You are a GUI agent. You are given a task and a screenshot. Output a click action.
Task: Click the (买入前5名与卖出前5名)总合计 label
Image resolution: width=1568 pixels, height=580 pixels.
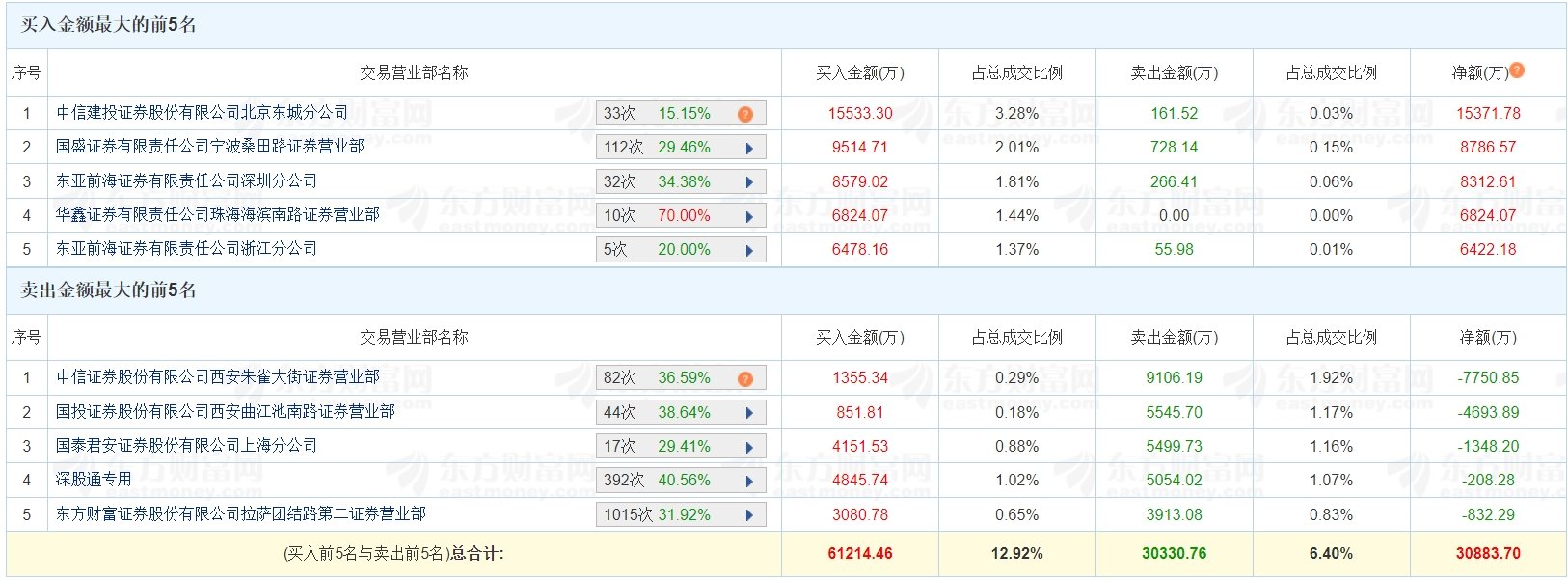coord(394,554)
